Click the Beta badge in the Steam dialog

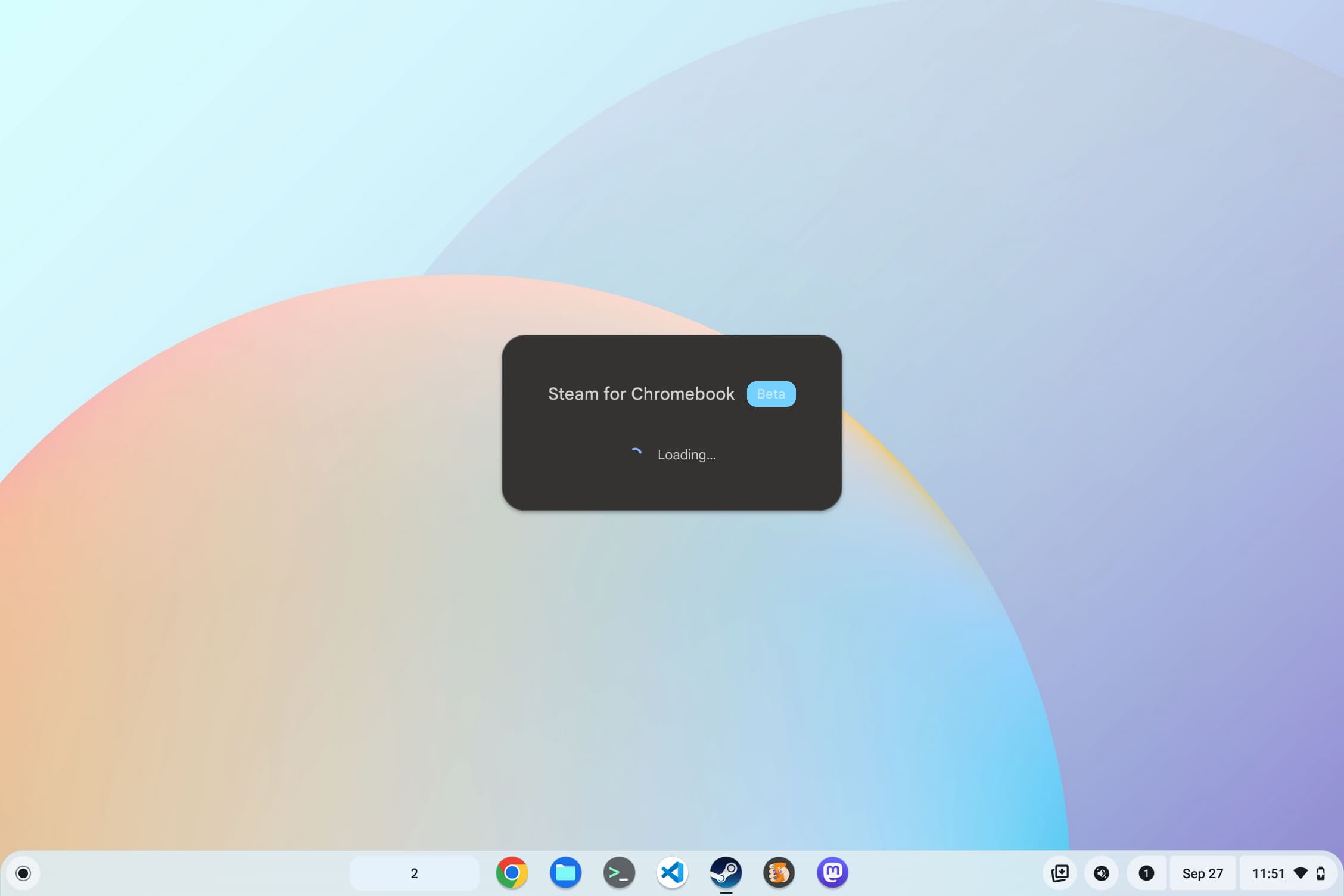771,394
